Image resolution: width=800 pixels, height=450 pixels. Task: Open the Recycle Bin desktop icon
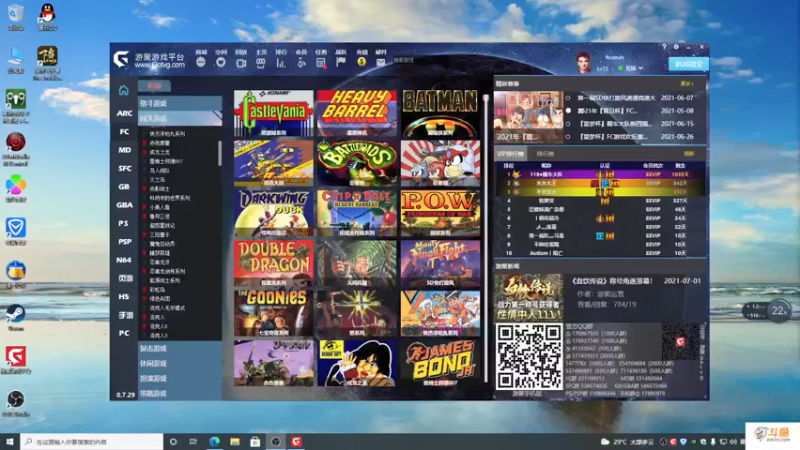[x=16, y=17]
